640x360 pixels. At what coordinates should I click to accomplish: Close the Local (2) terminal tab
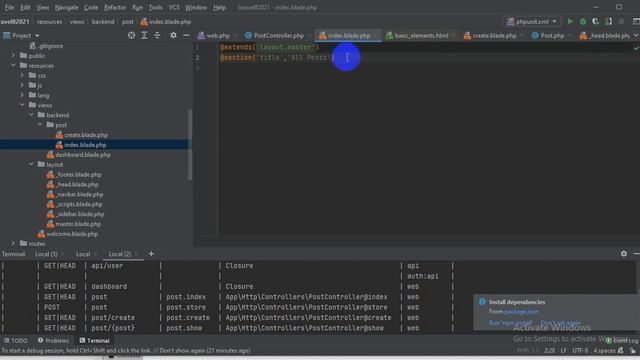pos(137,254)
